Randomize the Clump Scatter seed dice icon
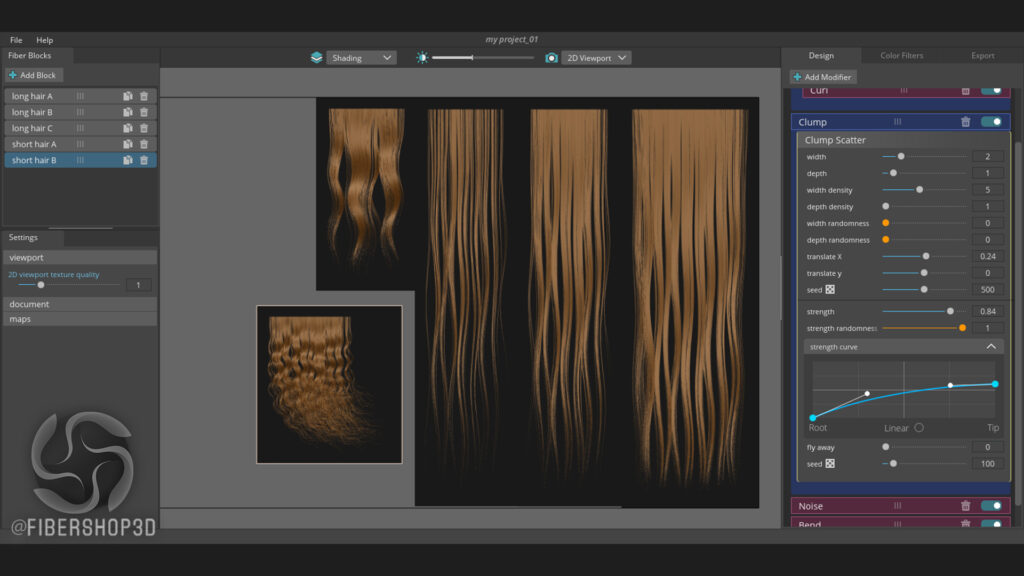The width and height of the screenshot is (1024, 576). [830, 289]
